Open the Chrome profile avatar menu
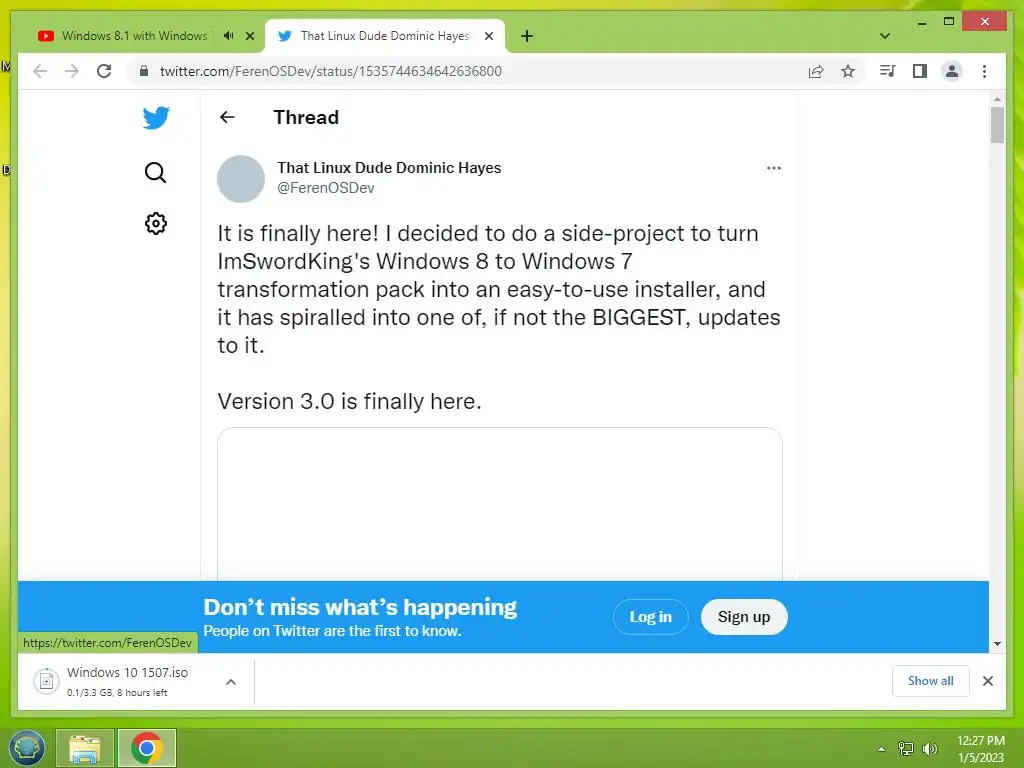Image resolution: width=1024 pixels, height=768 pixels. [x=952, y=71]
